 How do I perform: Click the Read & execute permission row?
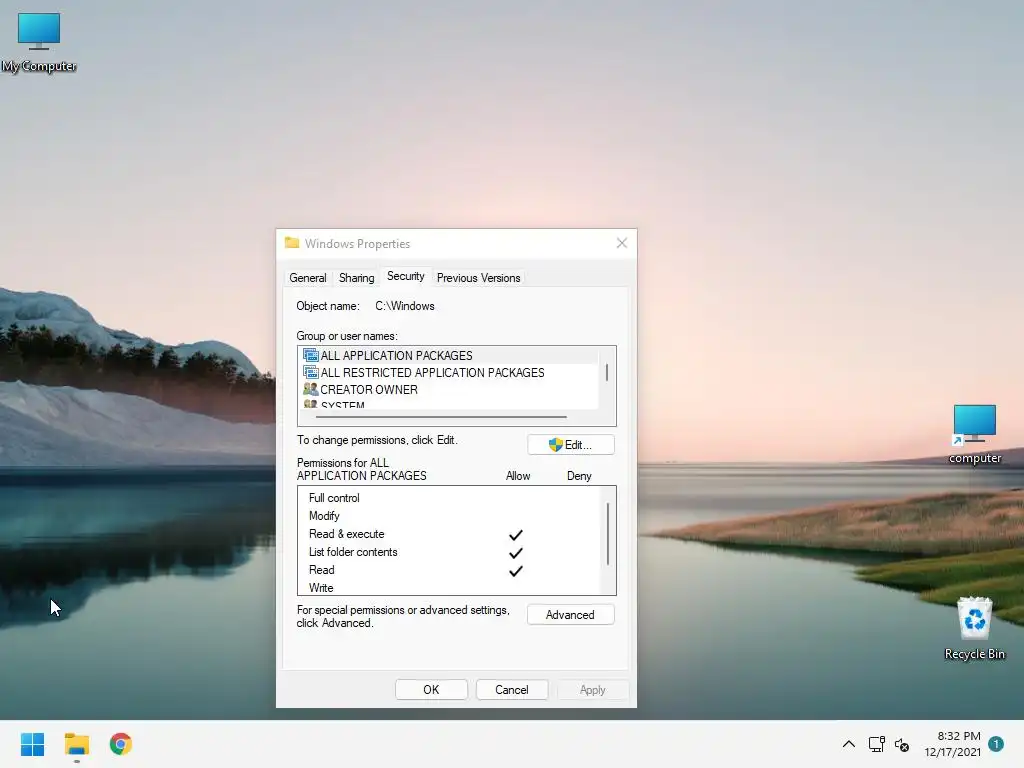(449, 534)
